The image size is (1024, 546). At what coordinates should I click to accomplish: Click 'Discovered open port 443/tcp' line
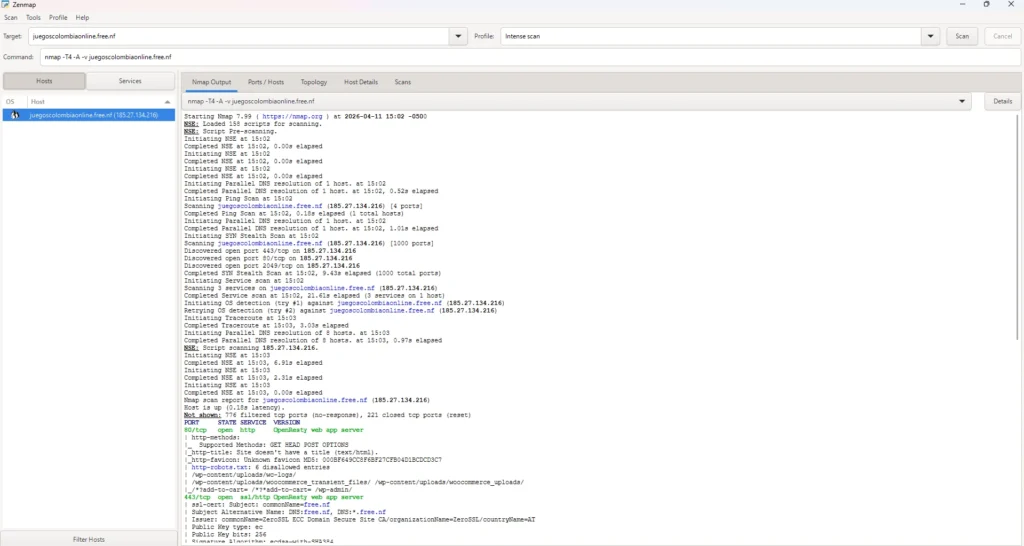(270, 251)
